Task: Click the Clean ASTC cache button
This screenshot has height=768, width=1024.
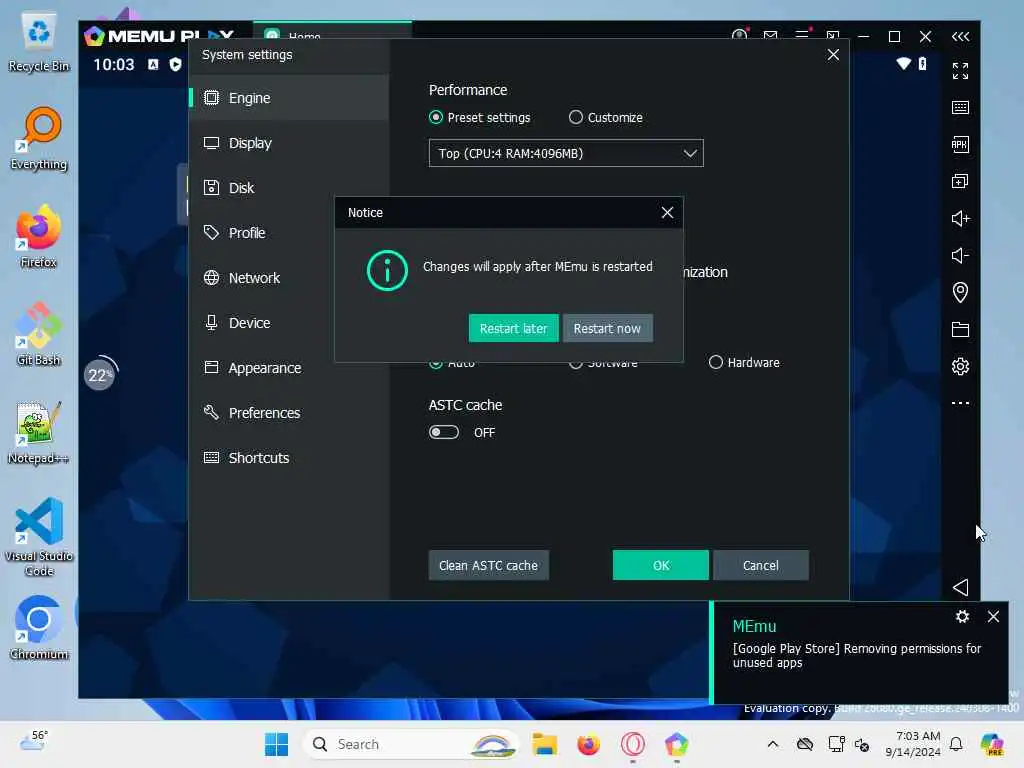Action: coord(488,566)
